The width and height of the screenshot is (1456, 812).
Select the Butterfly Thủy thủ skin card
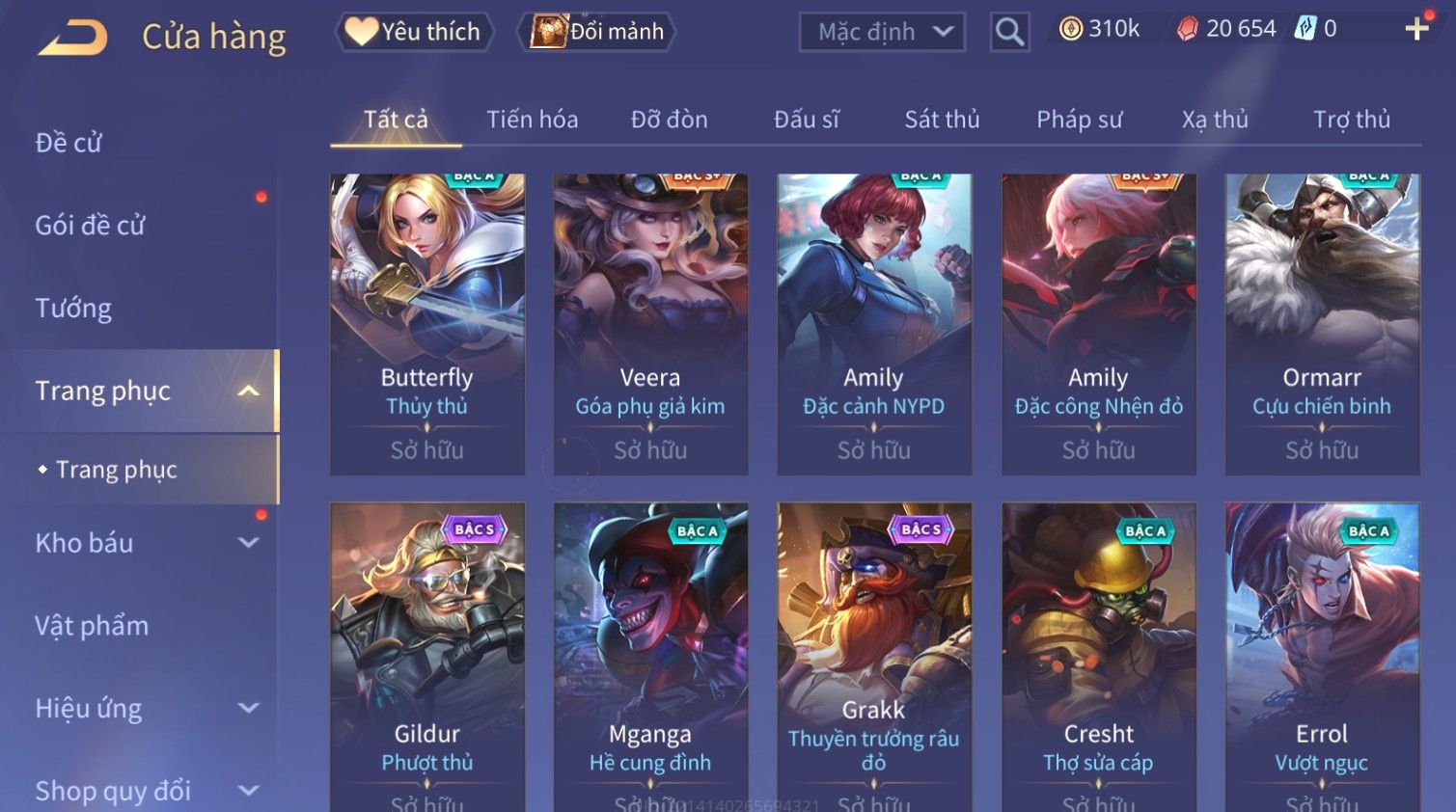pyautogui.click(x=427, y=324)
